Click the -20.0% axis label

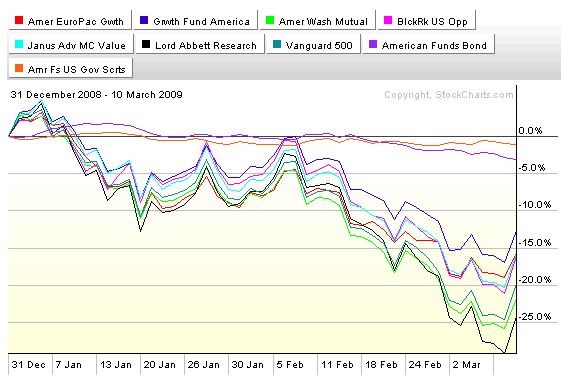[x=534, y=279]
